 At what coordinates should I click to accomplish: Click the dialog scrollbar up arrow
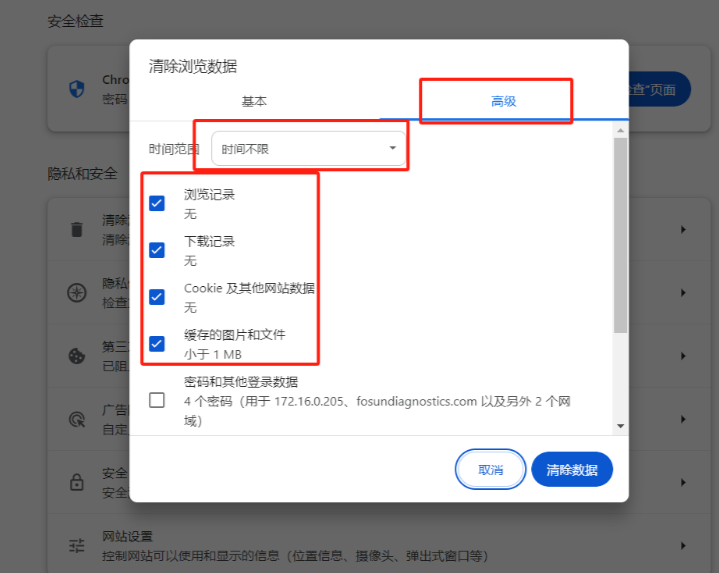[x=620, y=131]
